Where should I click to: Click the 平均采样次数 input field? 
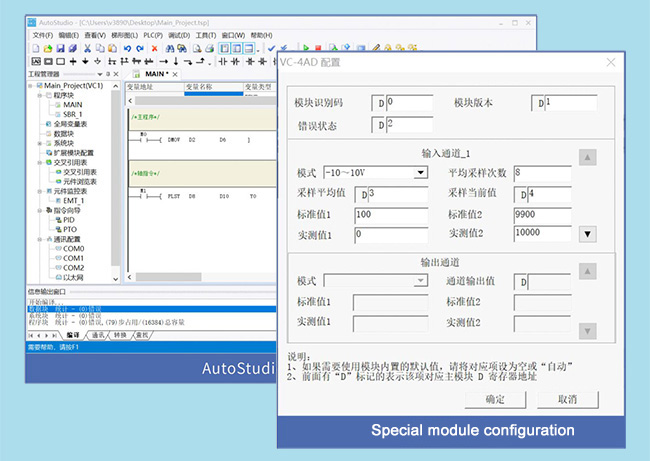point(542,172)
